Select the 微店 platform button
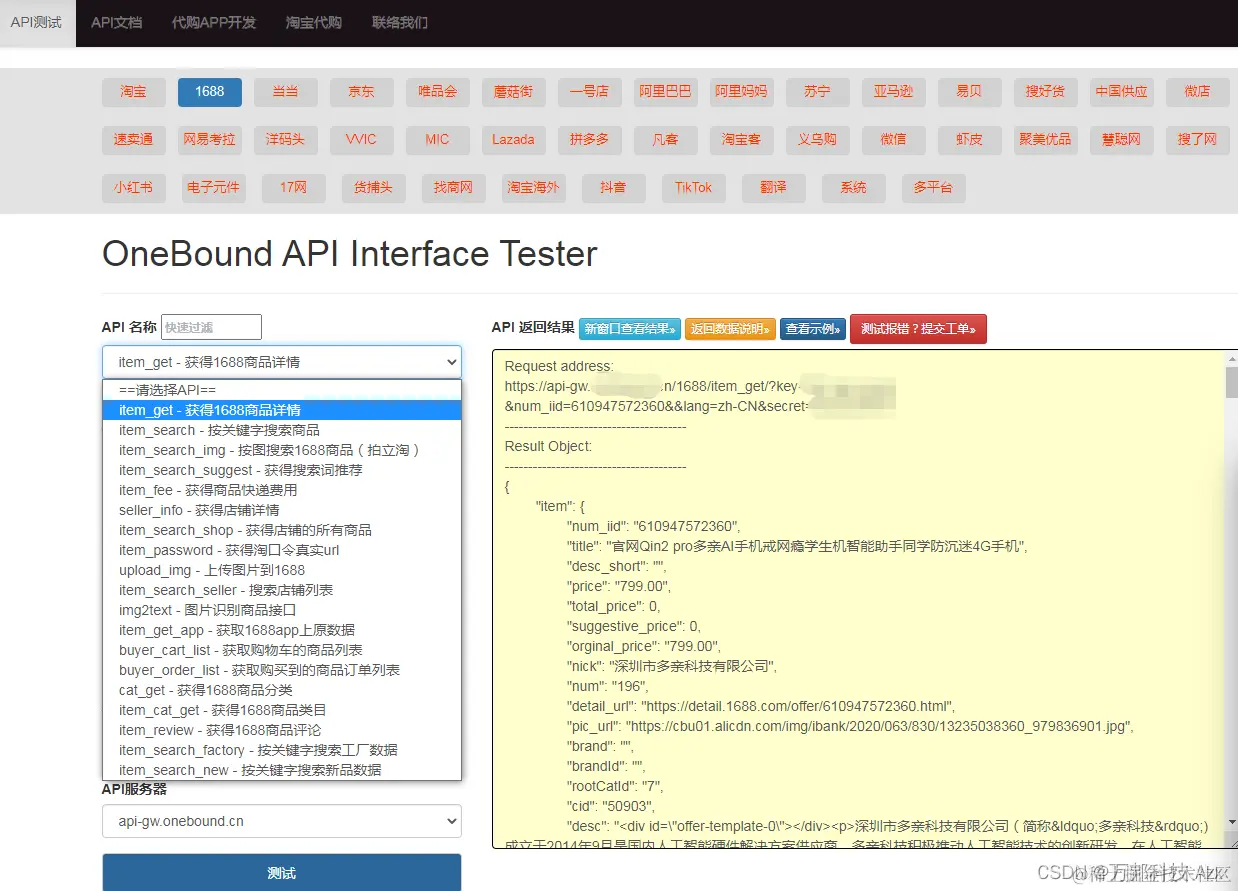1238x891 pixels. tap(1198, 91)
